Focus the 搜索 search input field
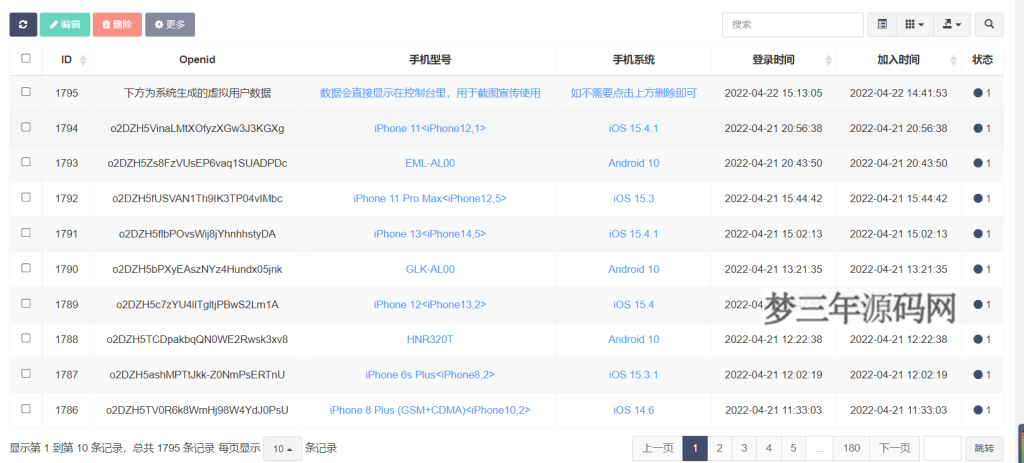The width and height of the screenshot is (1024, 463). (x=793, y=24)
